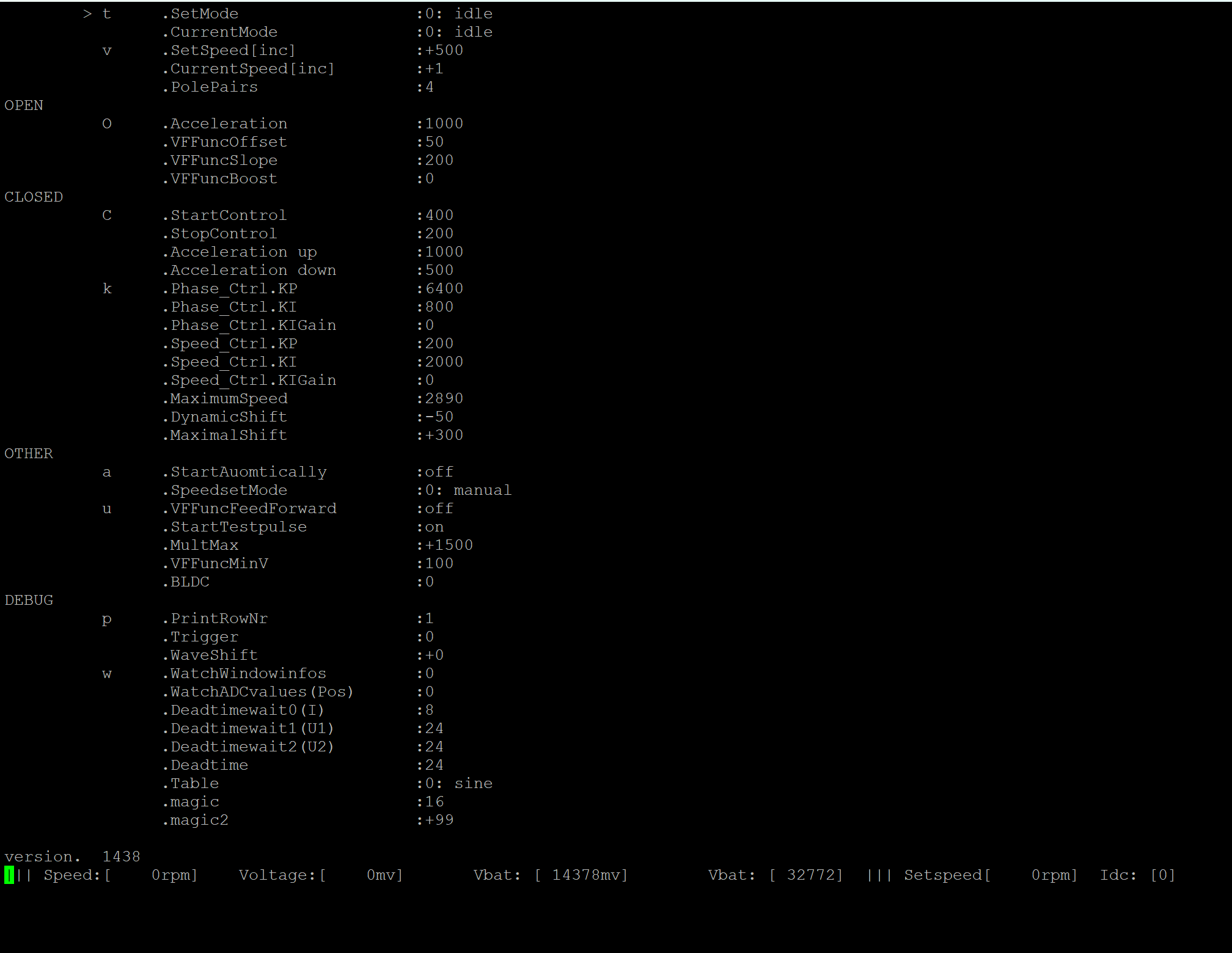1232x953 pixels.
Task: Click the OPEN section header
Action: 24,105
